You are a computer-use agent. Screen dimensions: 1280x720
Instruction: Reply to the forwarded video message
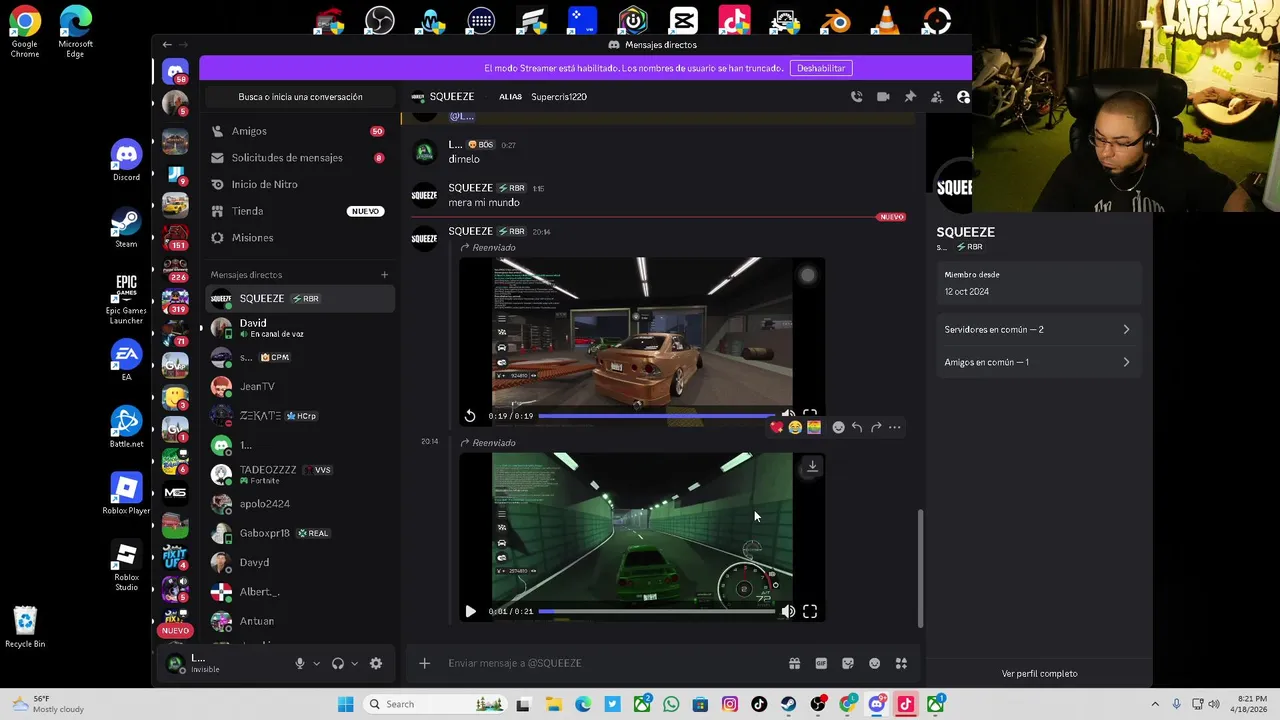pos(857,427)
